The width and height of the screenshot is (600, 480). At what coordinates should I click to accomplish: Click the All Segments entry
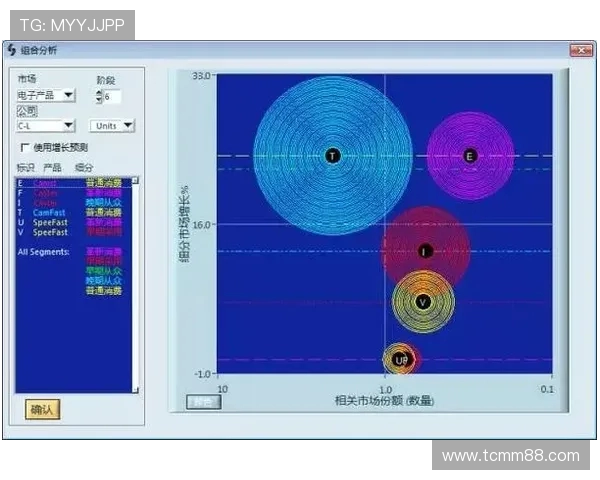43,251
